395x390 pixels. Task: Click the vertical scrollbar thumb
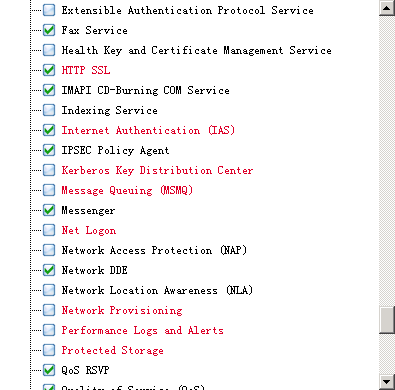(x=387, y=320)
